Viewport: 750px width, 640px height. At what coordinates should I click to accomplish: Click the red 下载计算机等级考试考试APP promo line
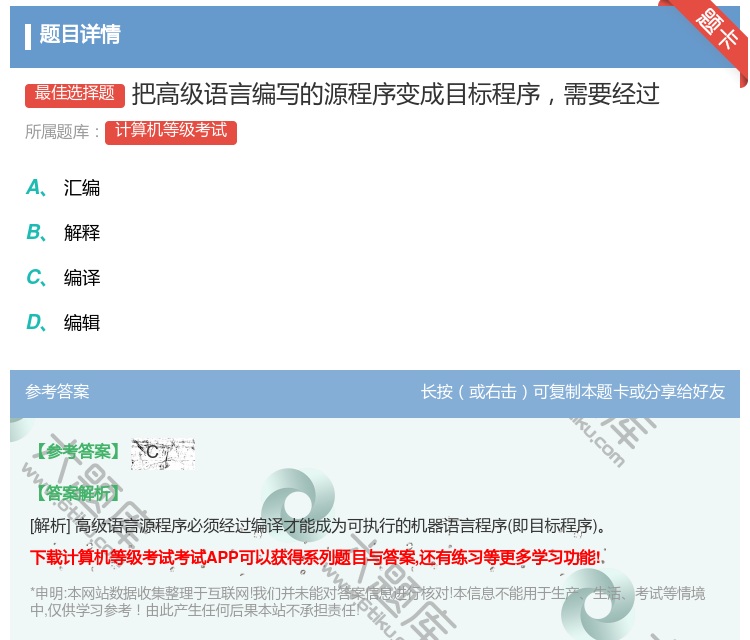coord(315,557)
